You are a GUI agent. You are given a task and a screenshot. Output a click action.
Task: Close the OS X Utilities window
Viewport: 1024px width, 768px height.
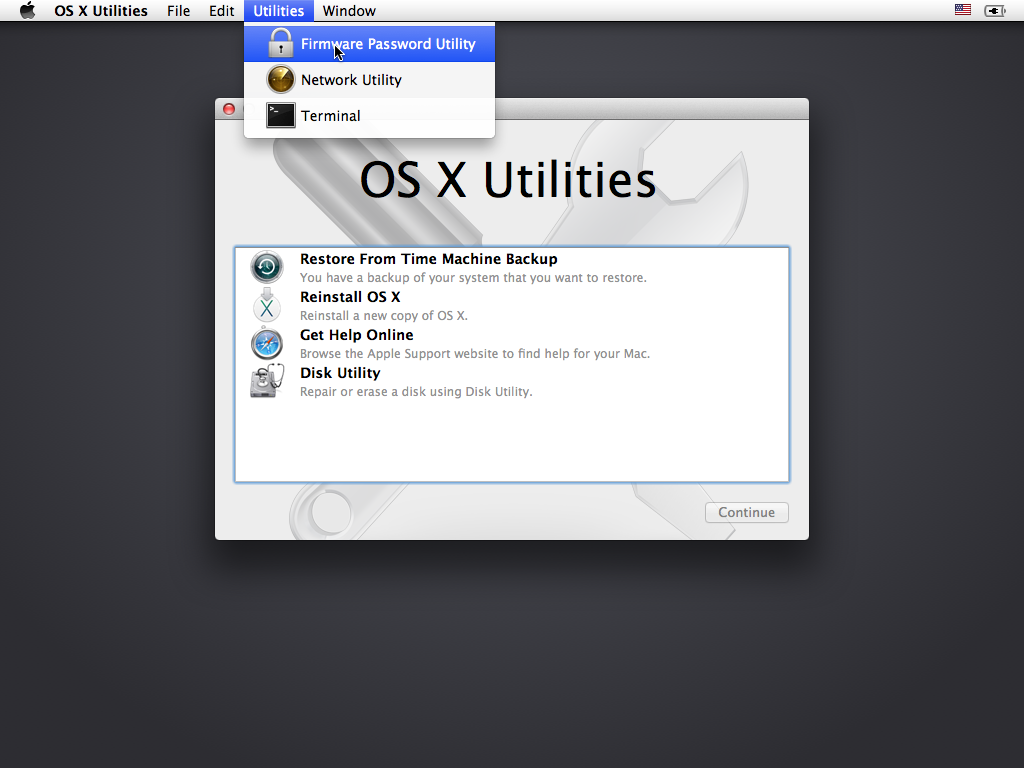(x=228, y=109)
